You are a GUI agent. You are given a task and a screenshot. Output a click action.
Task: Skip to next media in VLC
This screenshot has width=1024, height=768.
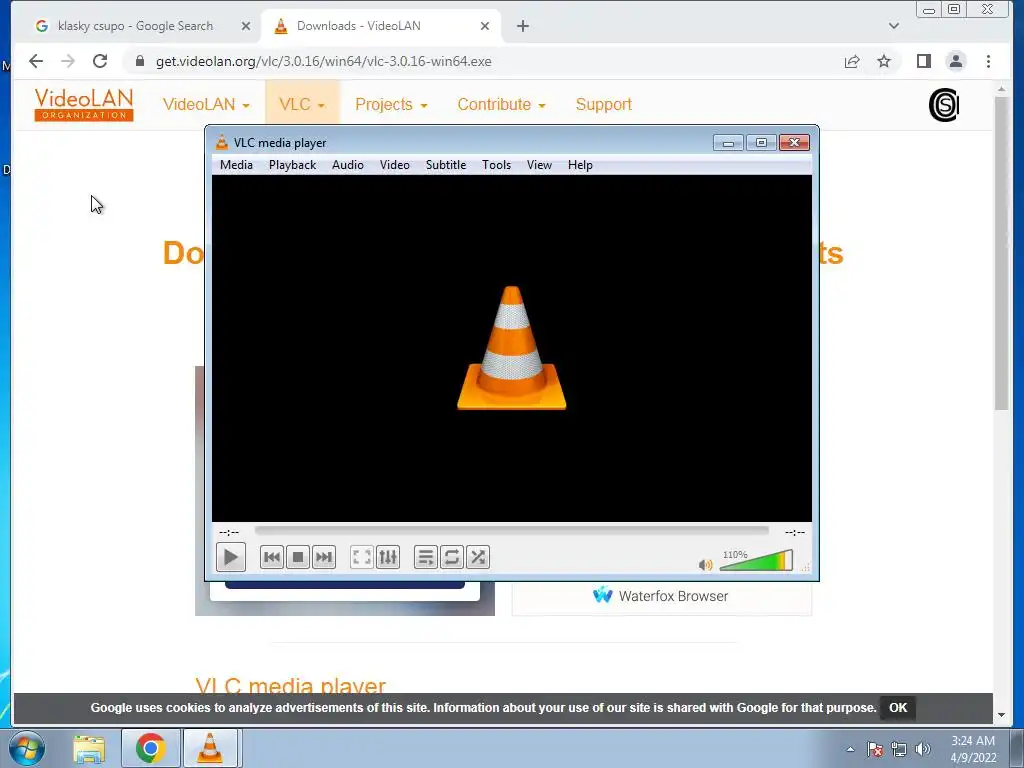tap(324, 557)
